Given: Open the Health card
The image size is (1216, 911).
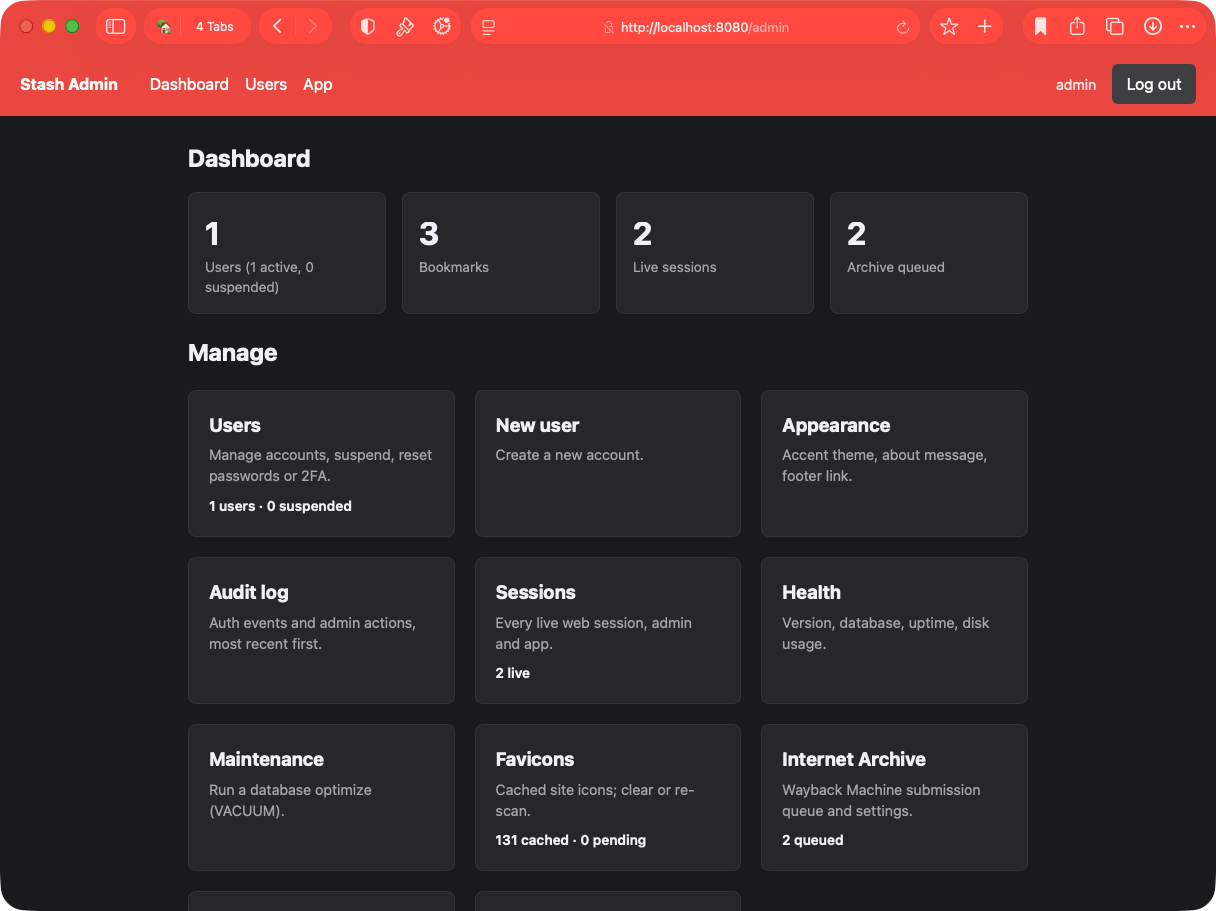Looking at the screenshot, I should [894, 630].
